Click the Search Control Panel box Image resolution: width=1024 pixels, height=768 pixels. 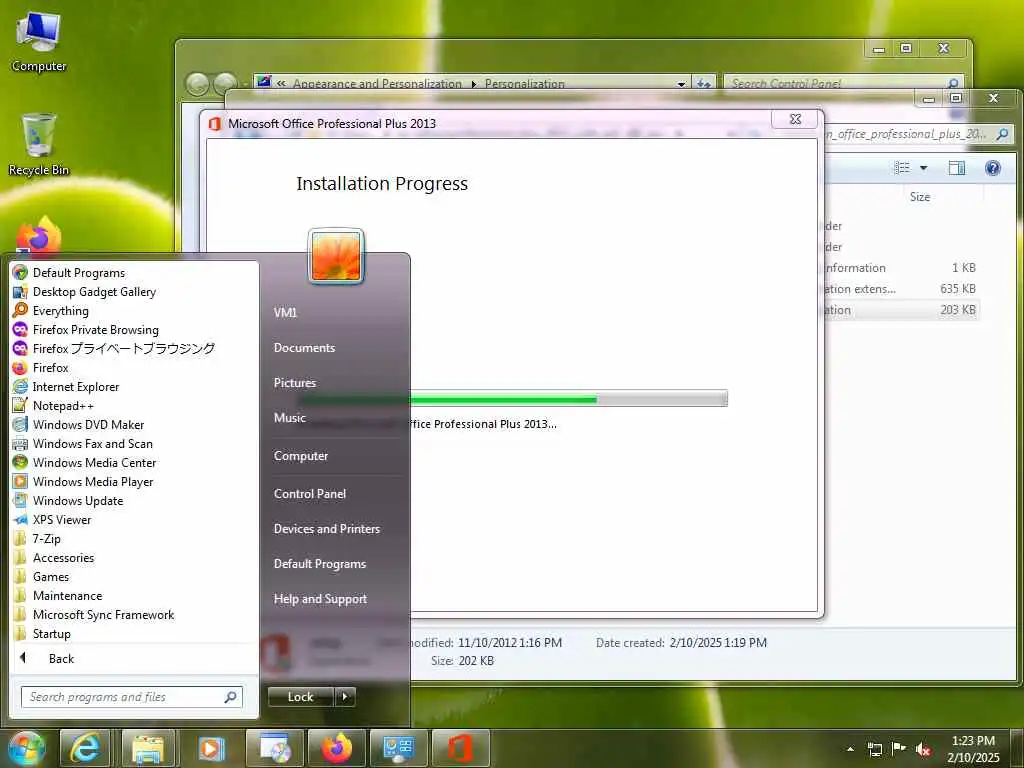click(843, 84)
